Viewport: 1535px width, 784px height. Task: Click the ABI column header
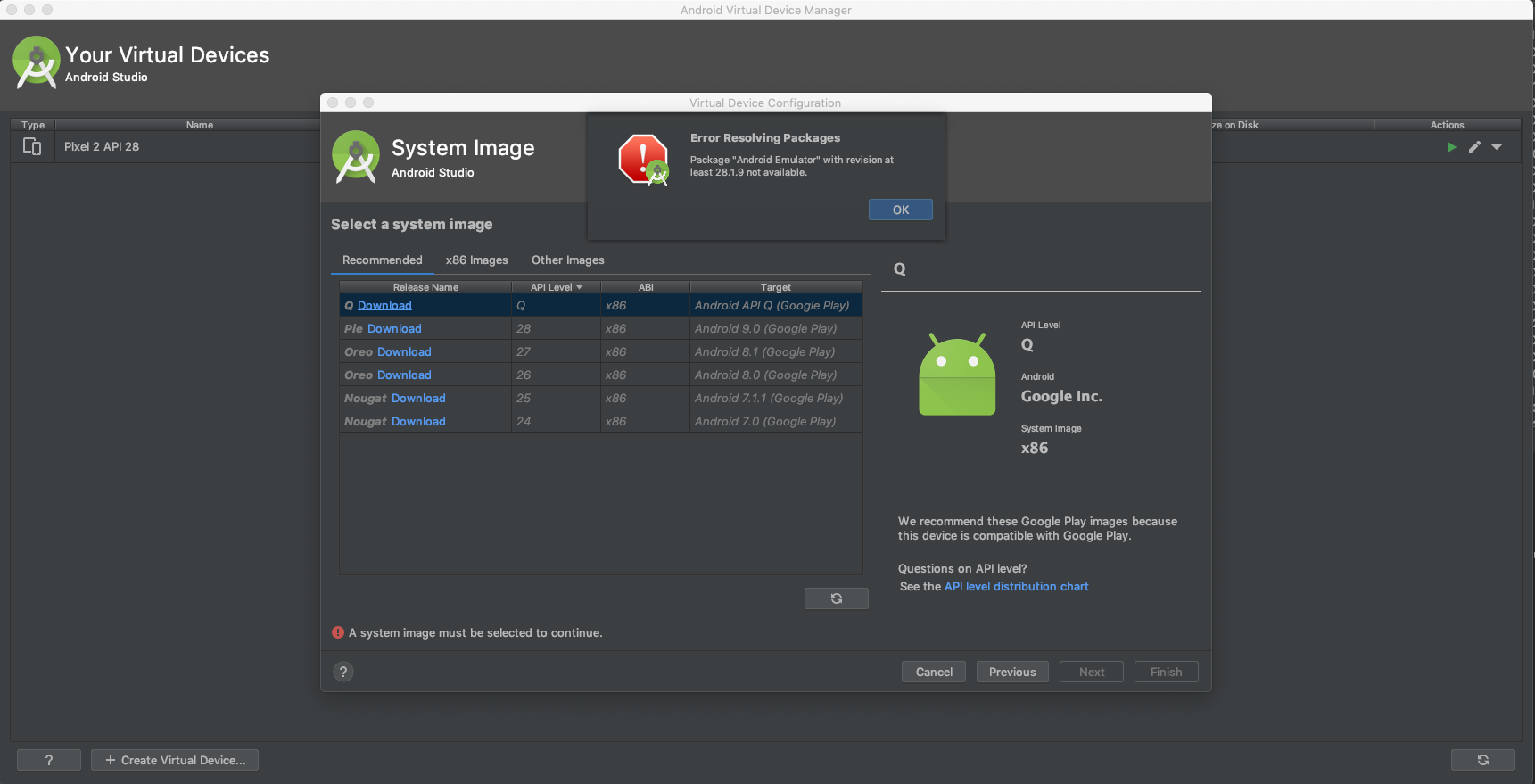coord(646,287)
